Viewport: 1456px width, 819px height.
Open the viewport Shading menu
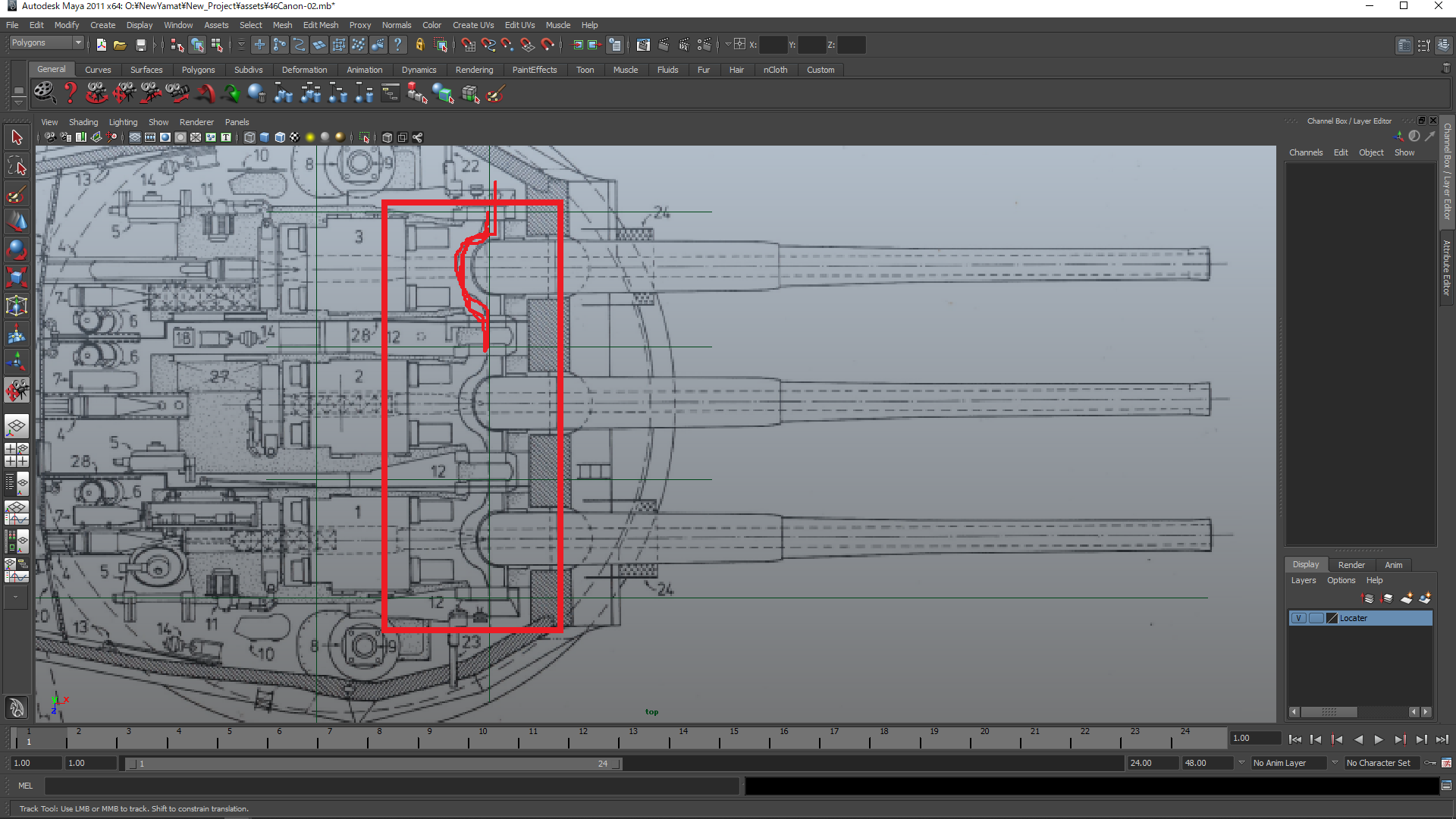[83, 122]
